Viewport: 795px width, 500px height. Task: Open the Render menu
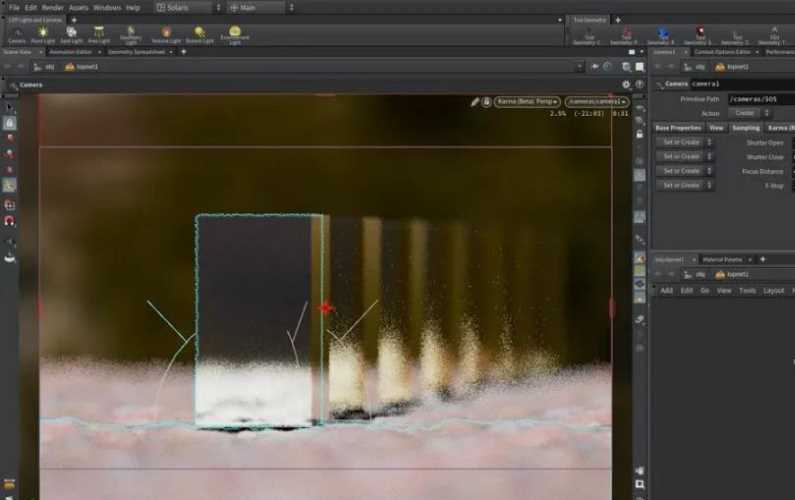coord(53,8)
